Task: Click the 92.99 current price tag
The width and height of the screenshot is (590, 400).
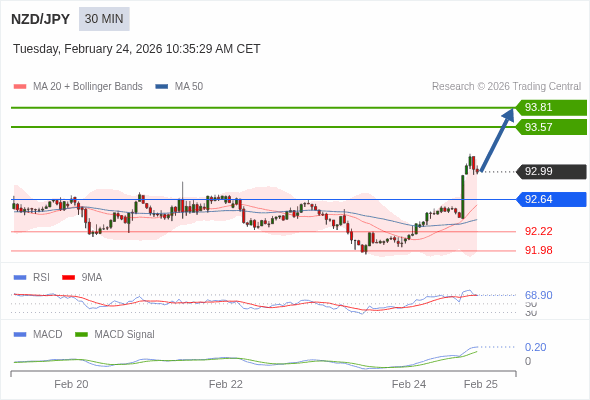Action: click(x=551, y=171)
